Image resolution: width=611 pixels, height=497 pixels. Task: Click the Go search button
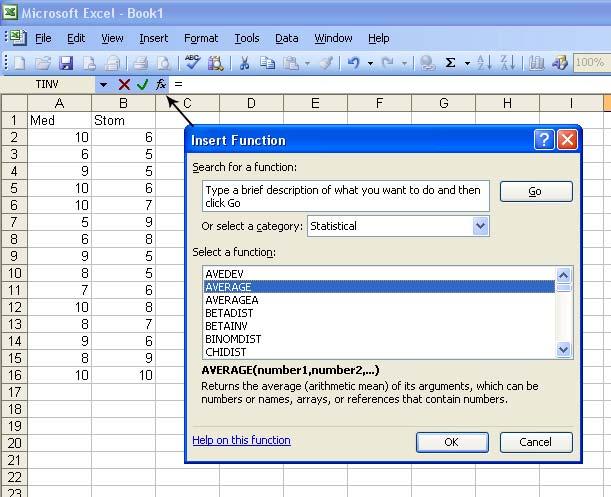(x=536, y=191)
